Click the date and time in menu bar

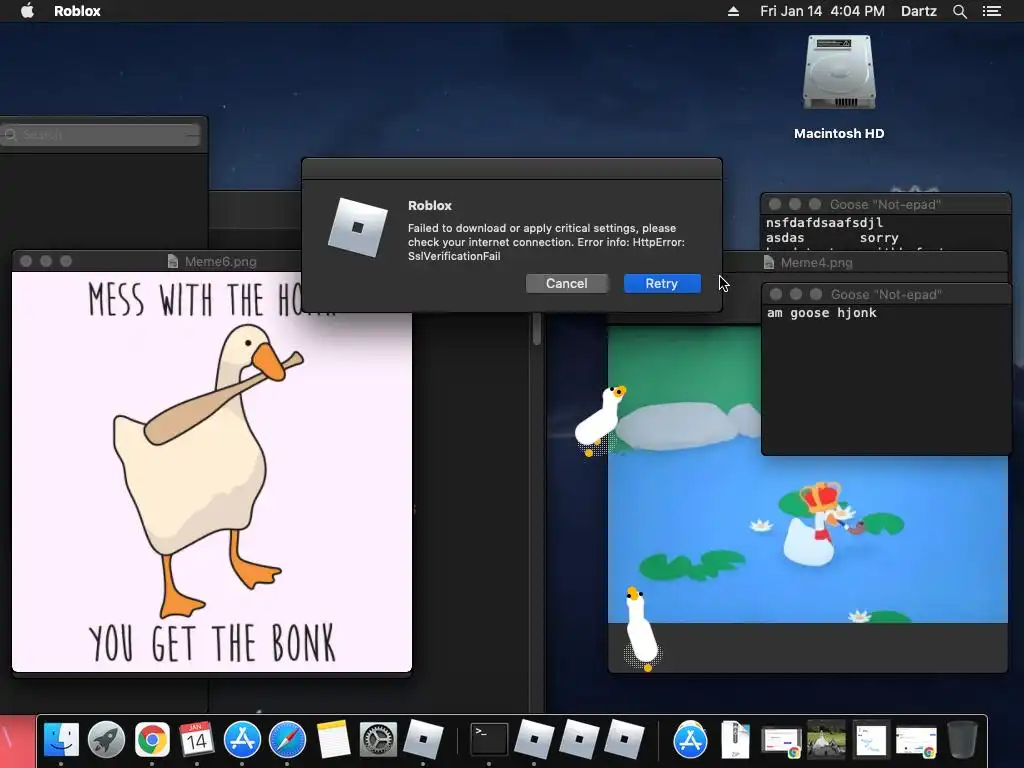click(x=822, y=11)
